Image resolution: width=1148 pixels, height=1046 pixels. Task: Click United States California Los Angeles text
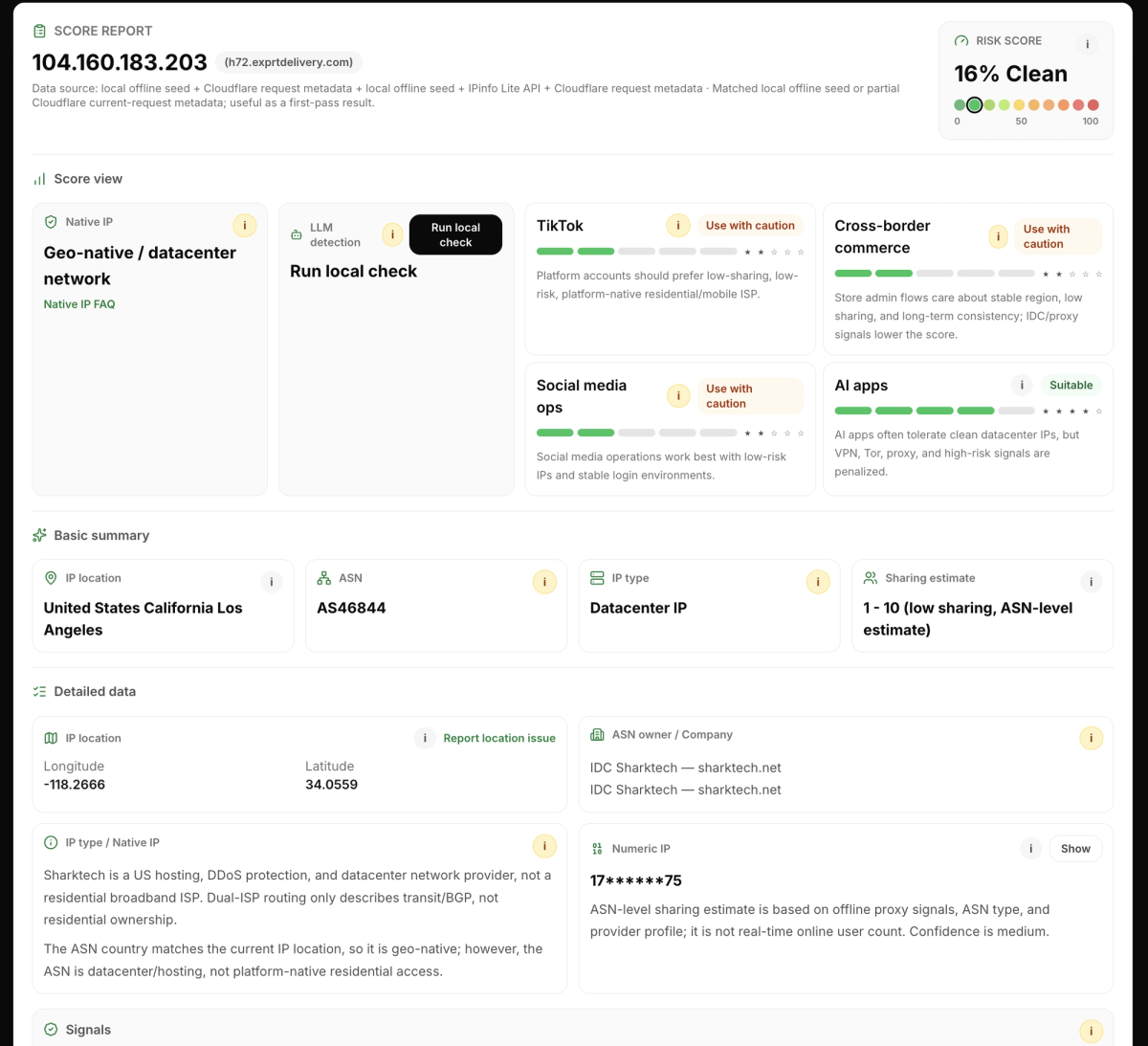tap(143, 619)
